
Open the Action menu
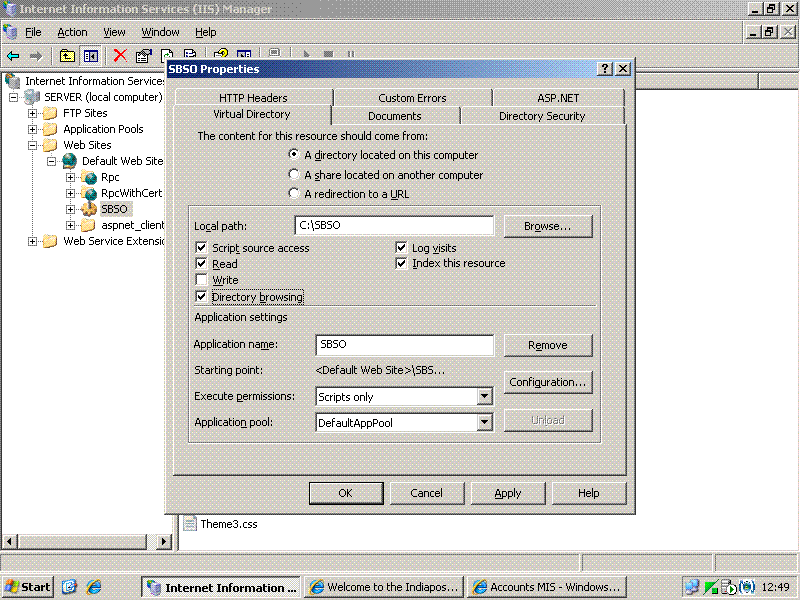pyautogui.click(x=72, y=32)
